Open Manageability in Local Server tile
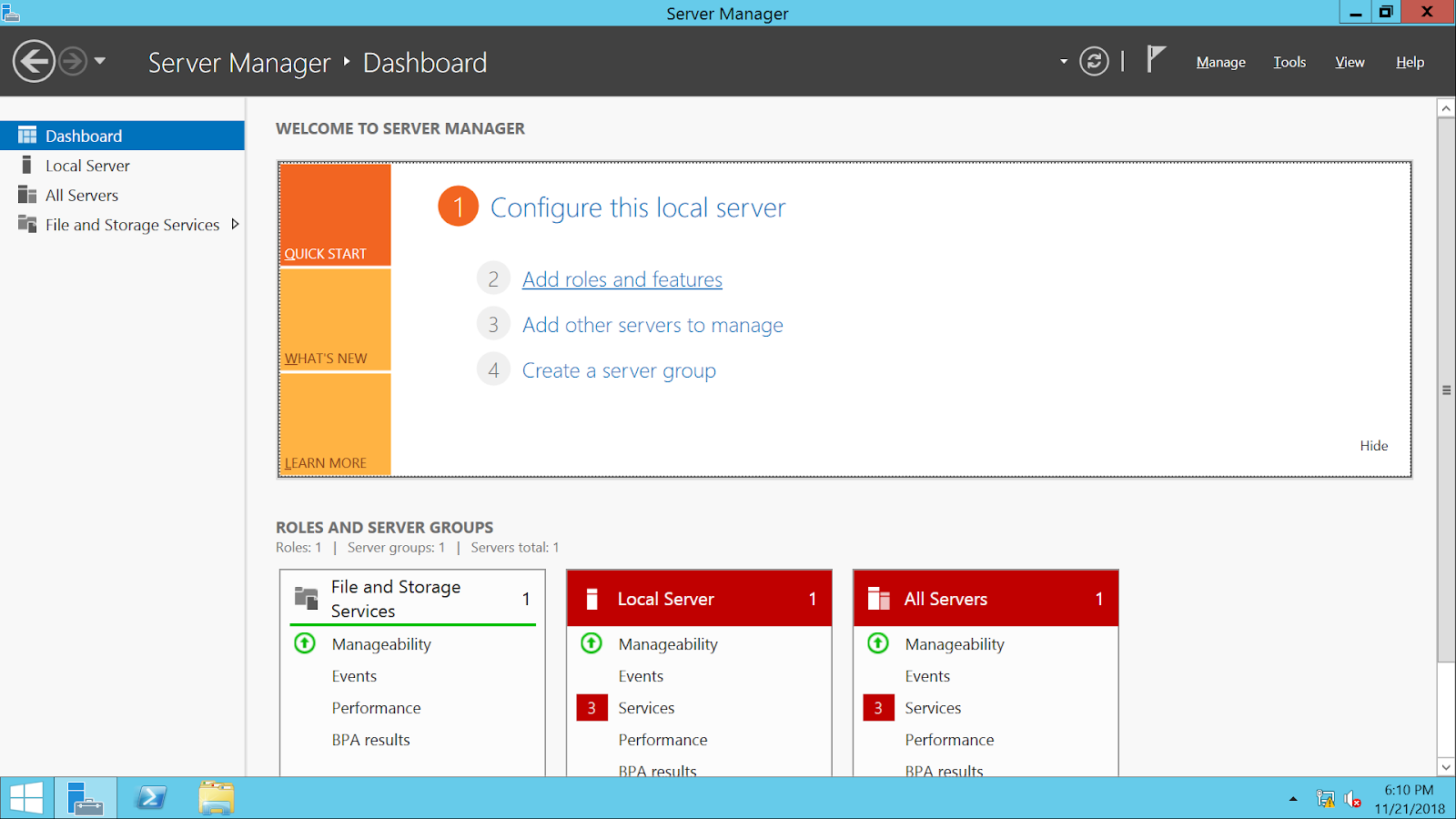The image size is (1456, 819). coord(668,644)
